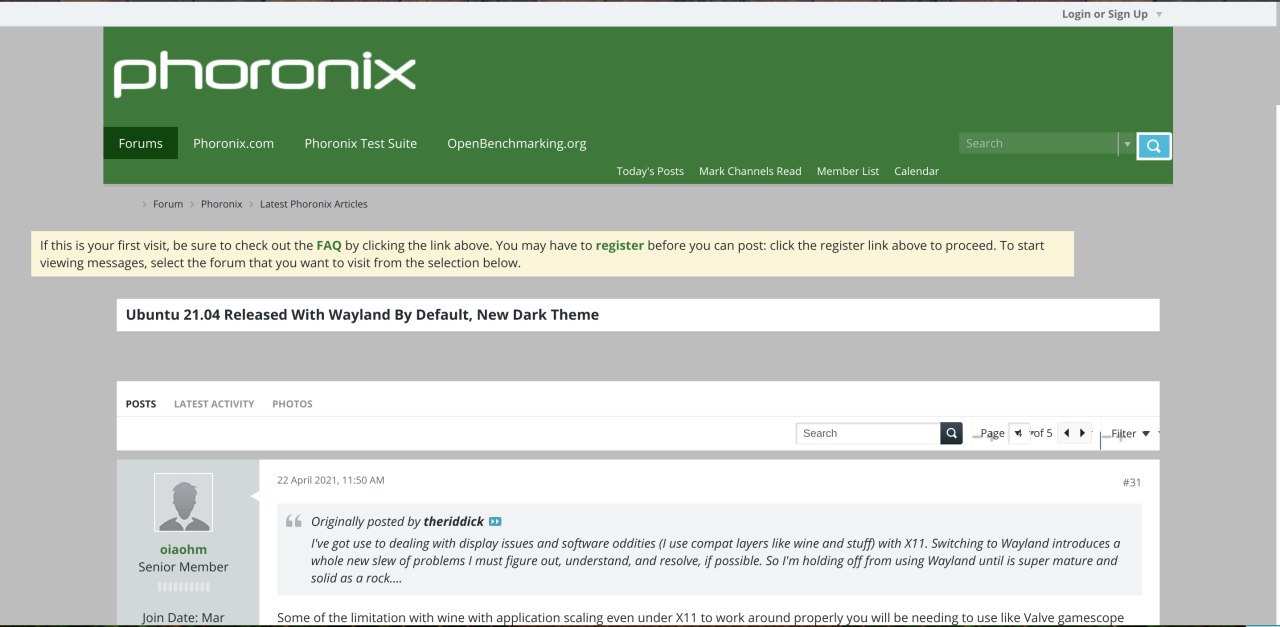Switch to the Latest Activity tab
Image resolution: width=1280 pixels, height=627 pixels.
214,404
